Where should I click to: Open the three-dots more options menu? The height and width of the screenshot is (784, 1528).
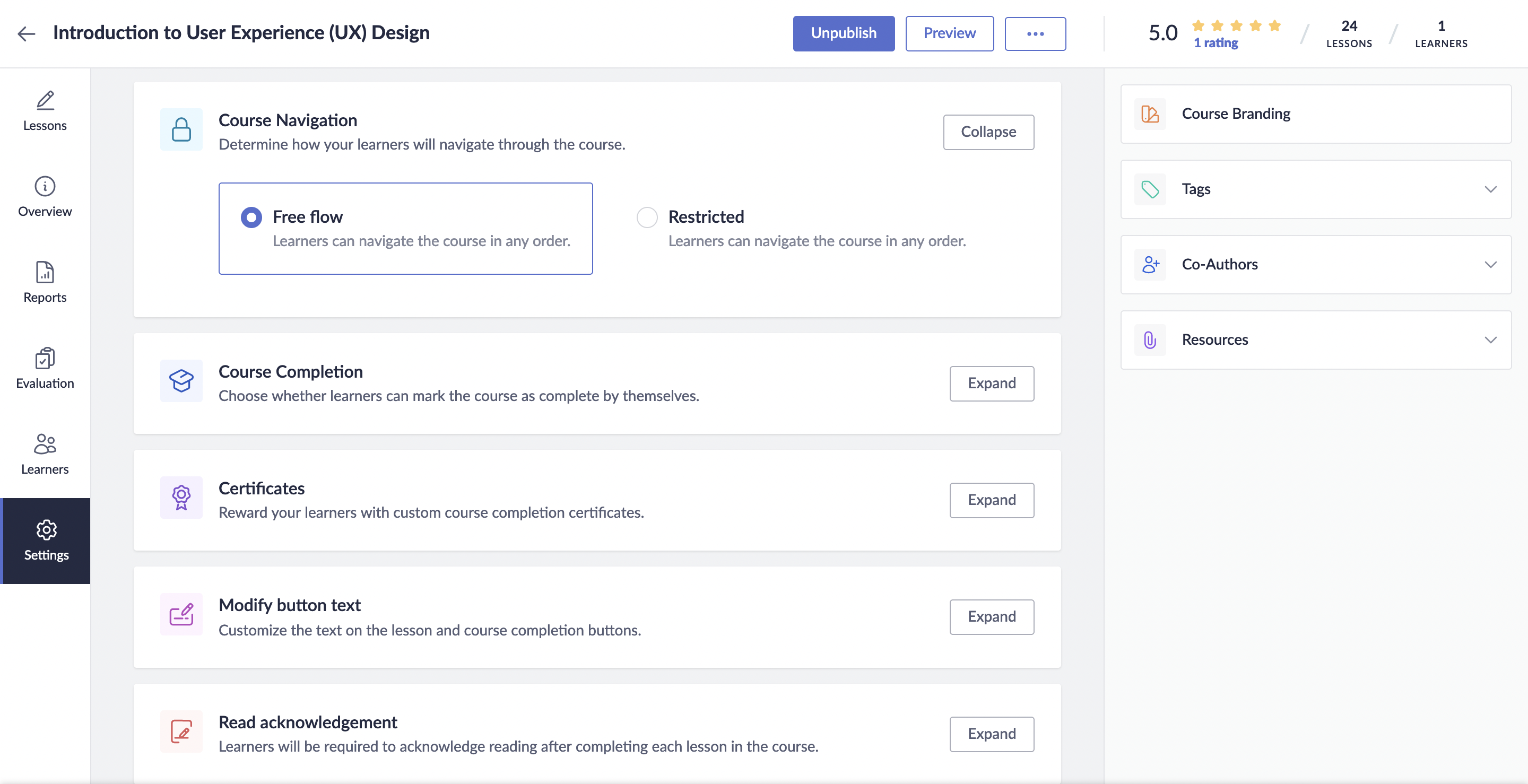(x=1035, y=34)
